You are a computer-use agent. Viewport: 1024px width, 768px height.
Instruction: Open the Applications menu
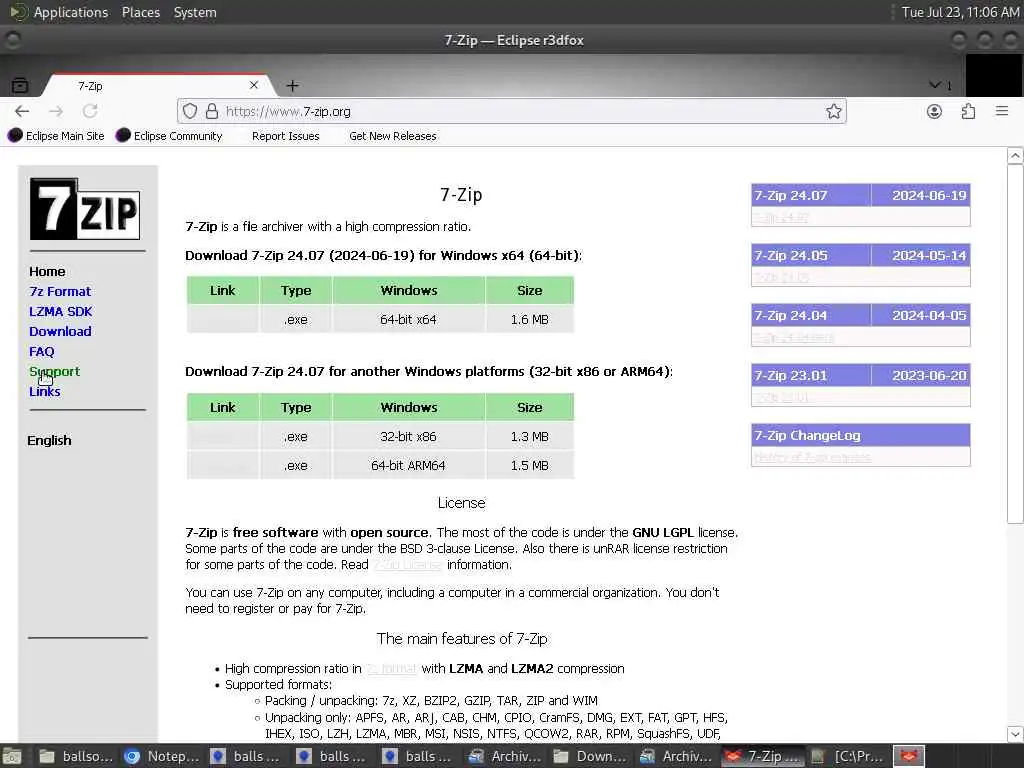coord(71,12)
